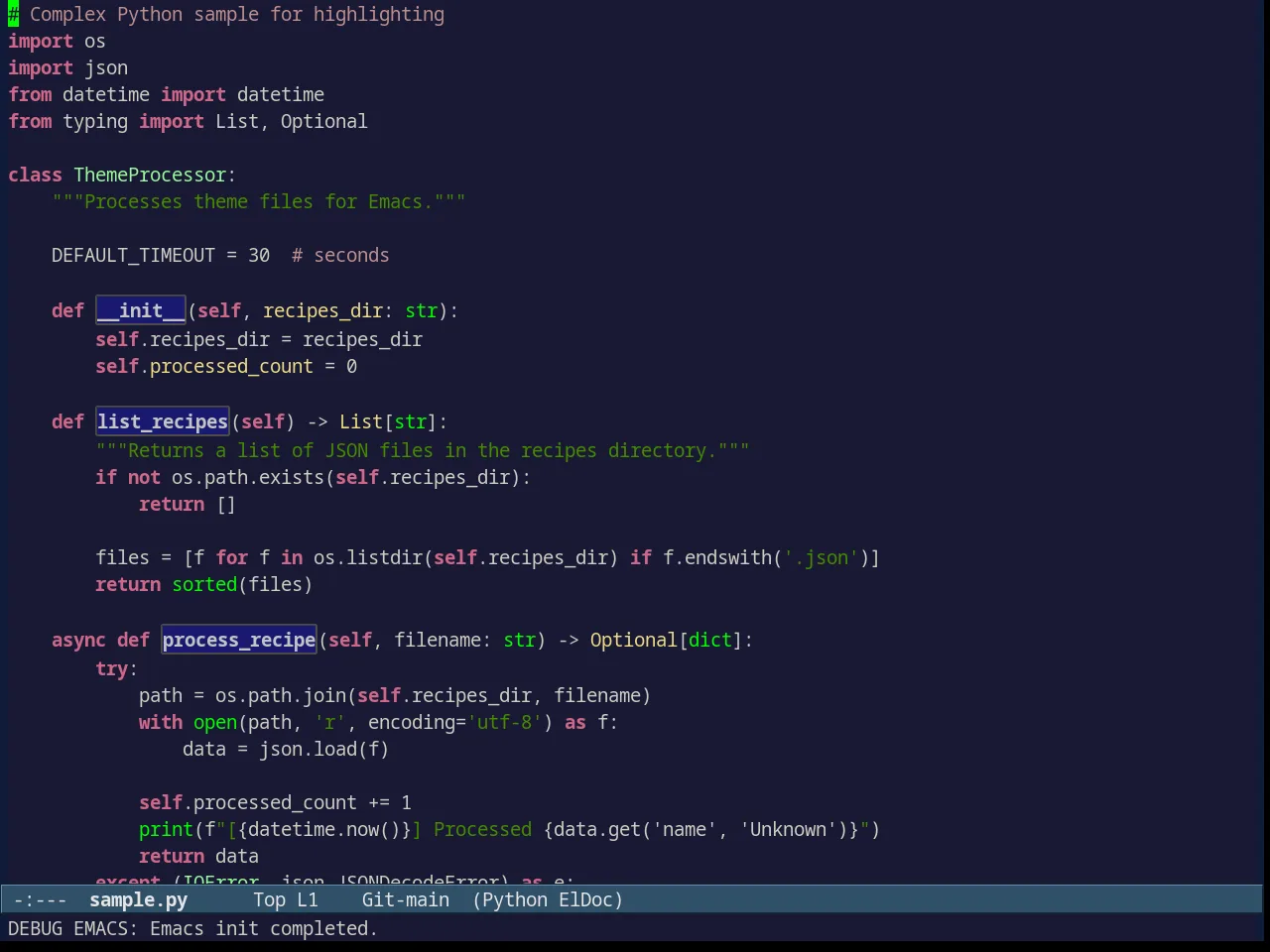Screen dimensions: 1270x952
Task: Click the sample.py buffer name in mode line
Action: (138, 899)
